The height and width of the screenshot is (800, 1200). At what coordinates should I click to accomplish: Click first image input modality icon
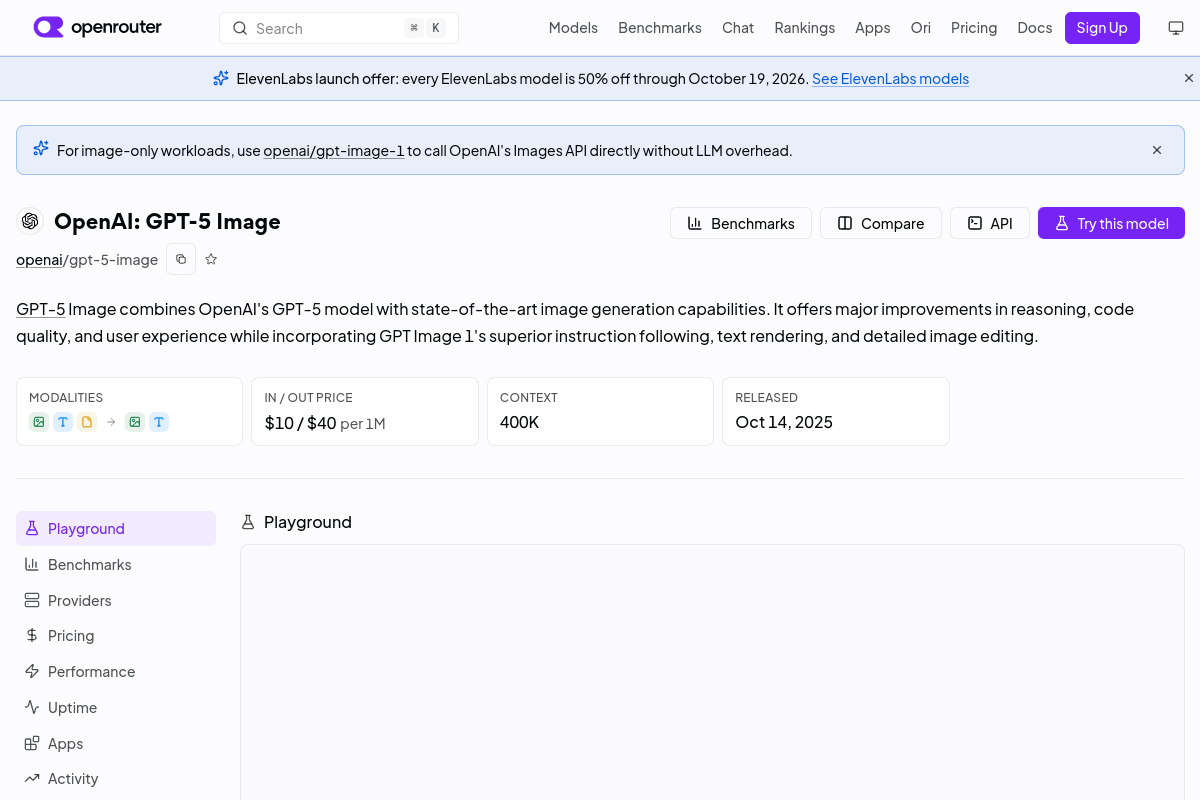point(38,422)
